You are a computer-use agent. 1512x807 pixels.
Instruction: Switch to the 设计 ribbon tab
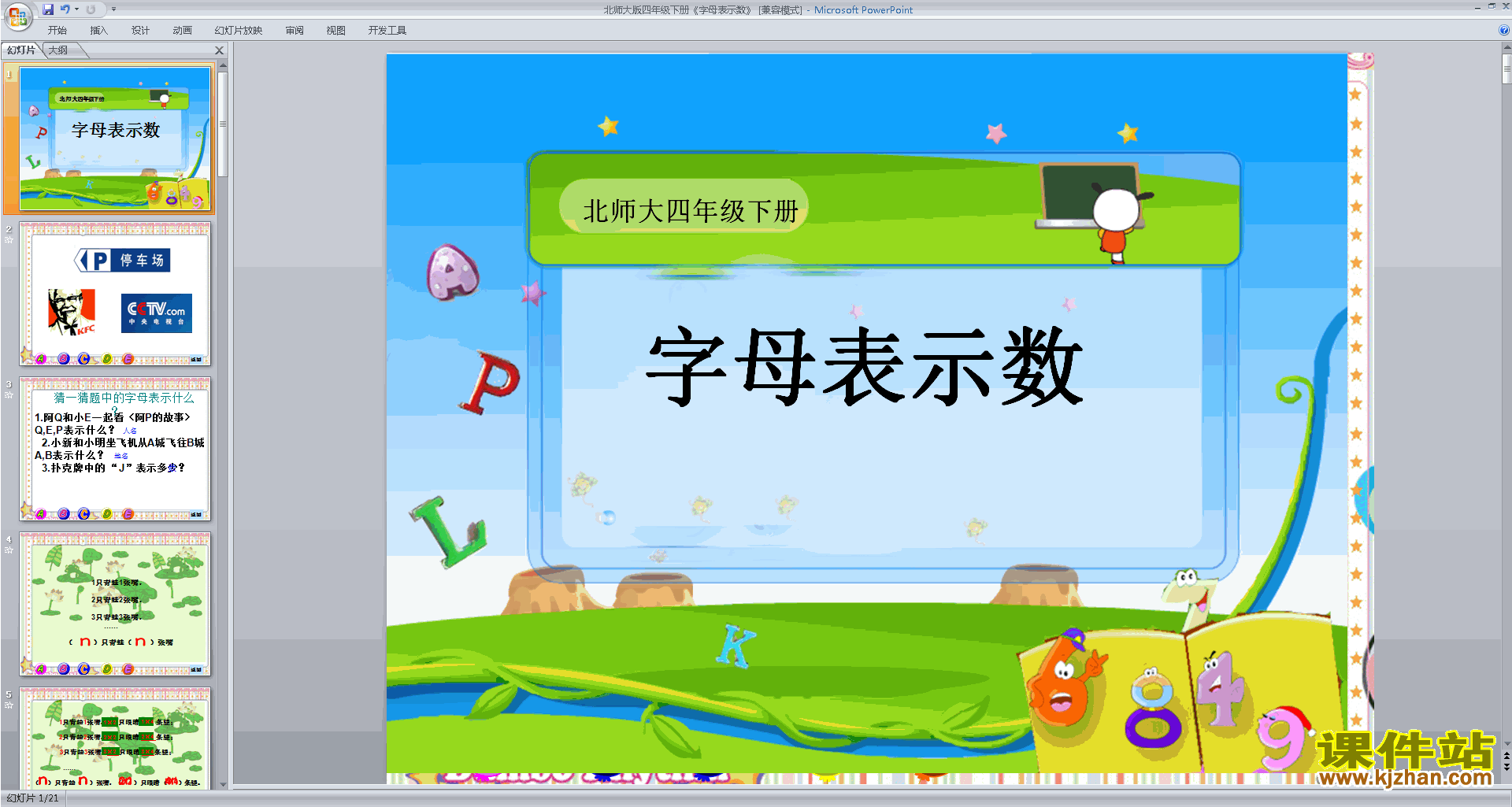140,31
